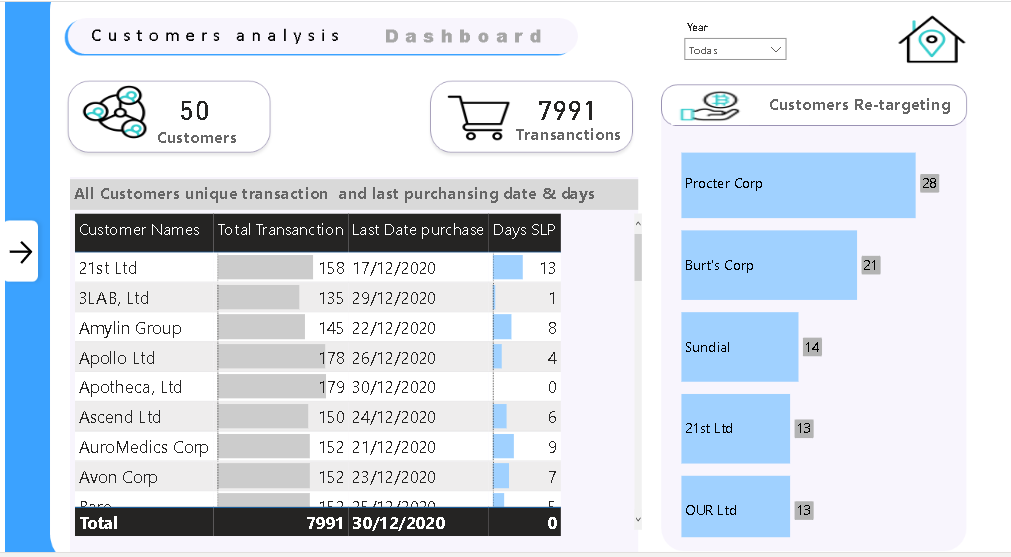Viewport: 1011px width, 557px height.
Task: Click the house location pin logo icon
Action: (x=930, y=41)
